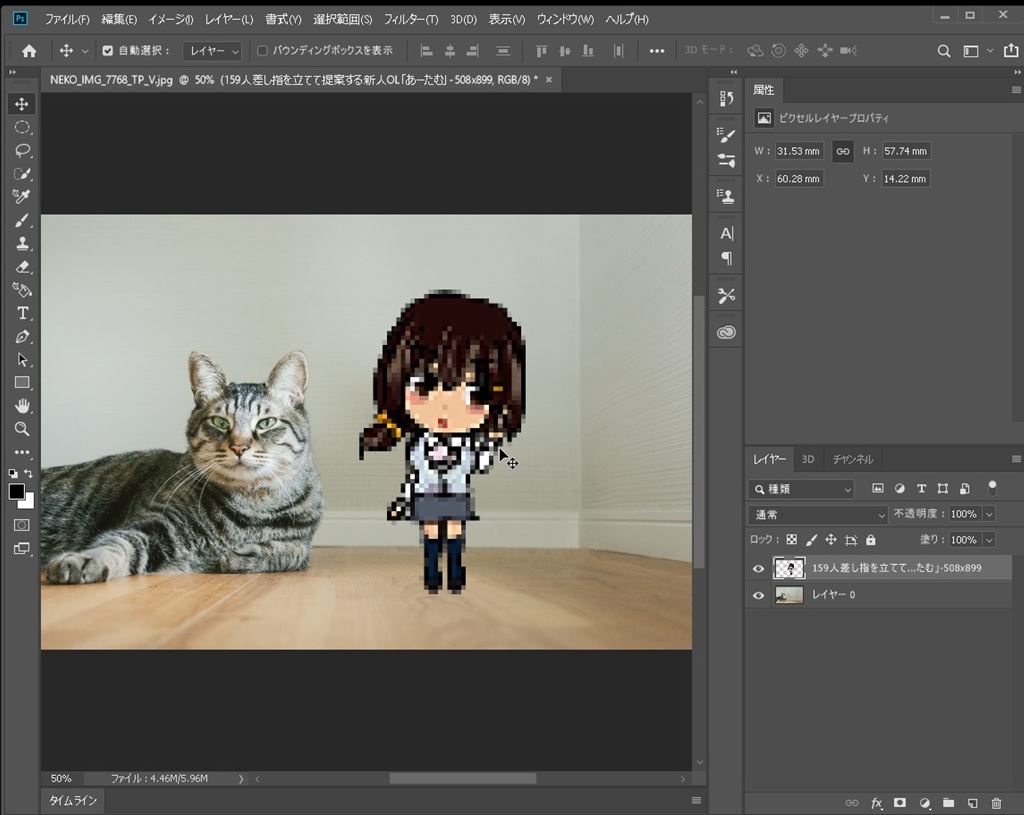
Task: Click the タイムライン panel label
Action: click(73, 801)
